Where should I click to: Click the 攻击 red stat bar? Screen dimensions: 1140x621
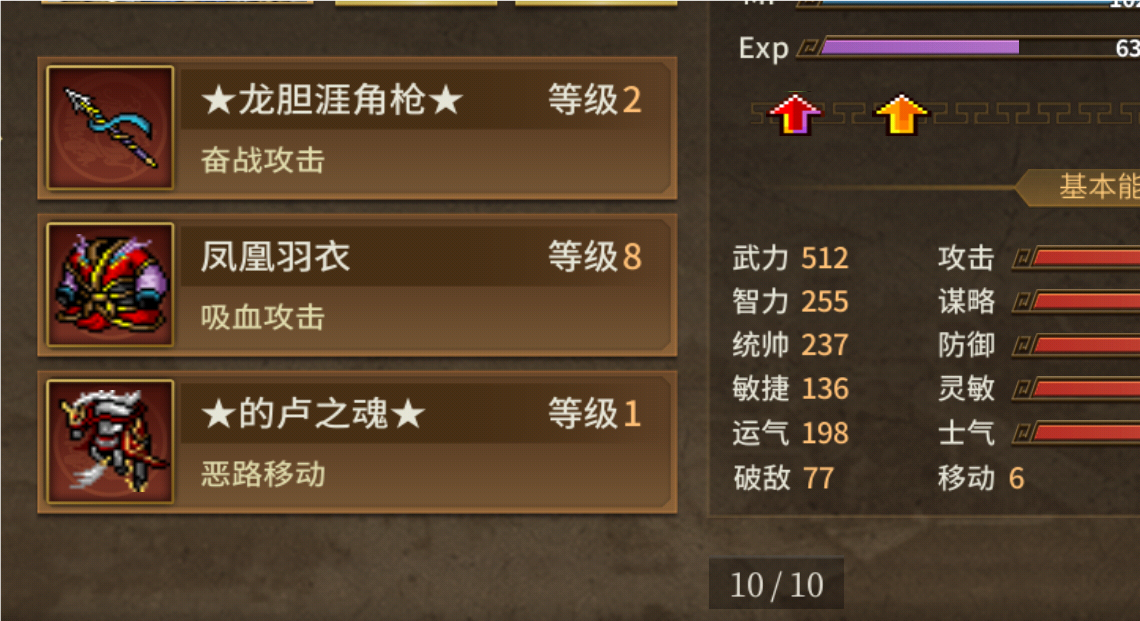pyautogui.click(x=1076, y=257)
